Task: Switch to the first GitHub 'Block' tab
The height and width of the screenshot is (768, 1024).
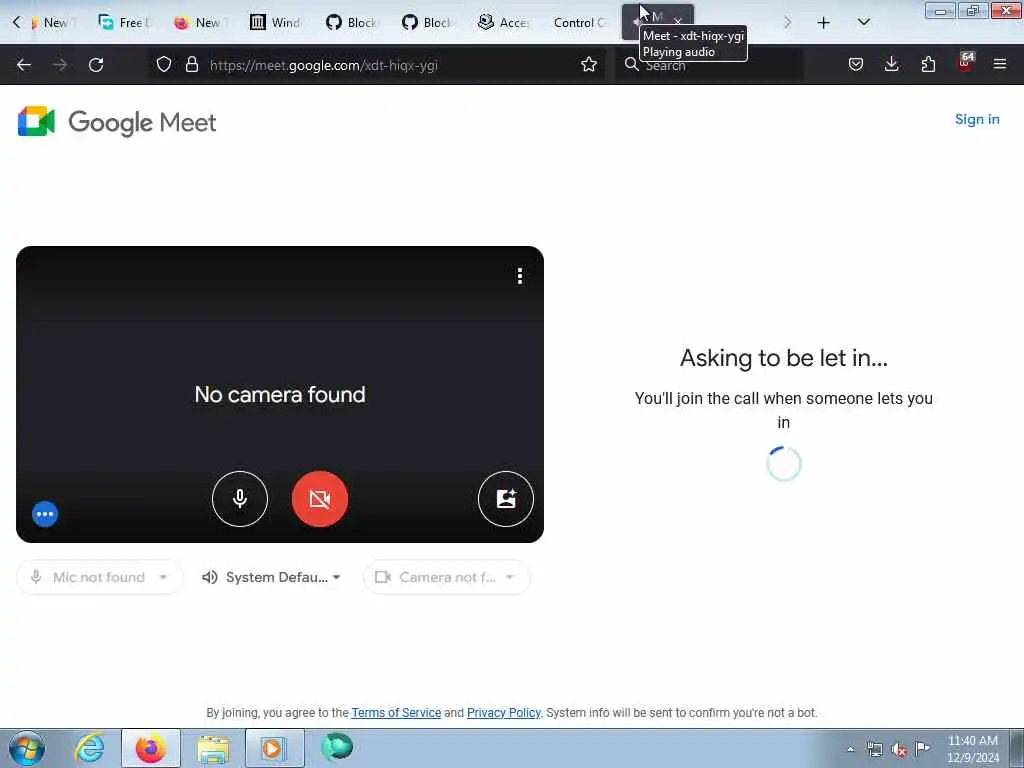Action: 352,23
